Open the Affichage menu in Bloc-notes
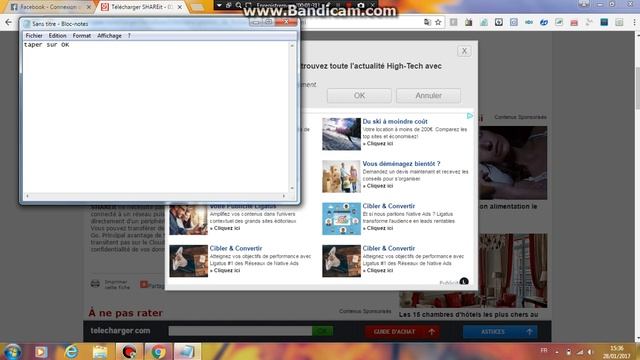The image size is (640, 360). [x=109, y=36]
